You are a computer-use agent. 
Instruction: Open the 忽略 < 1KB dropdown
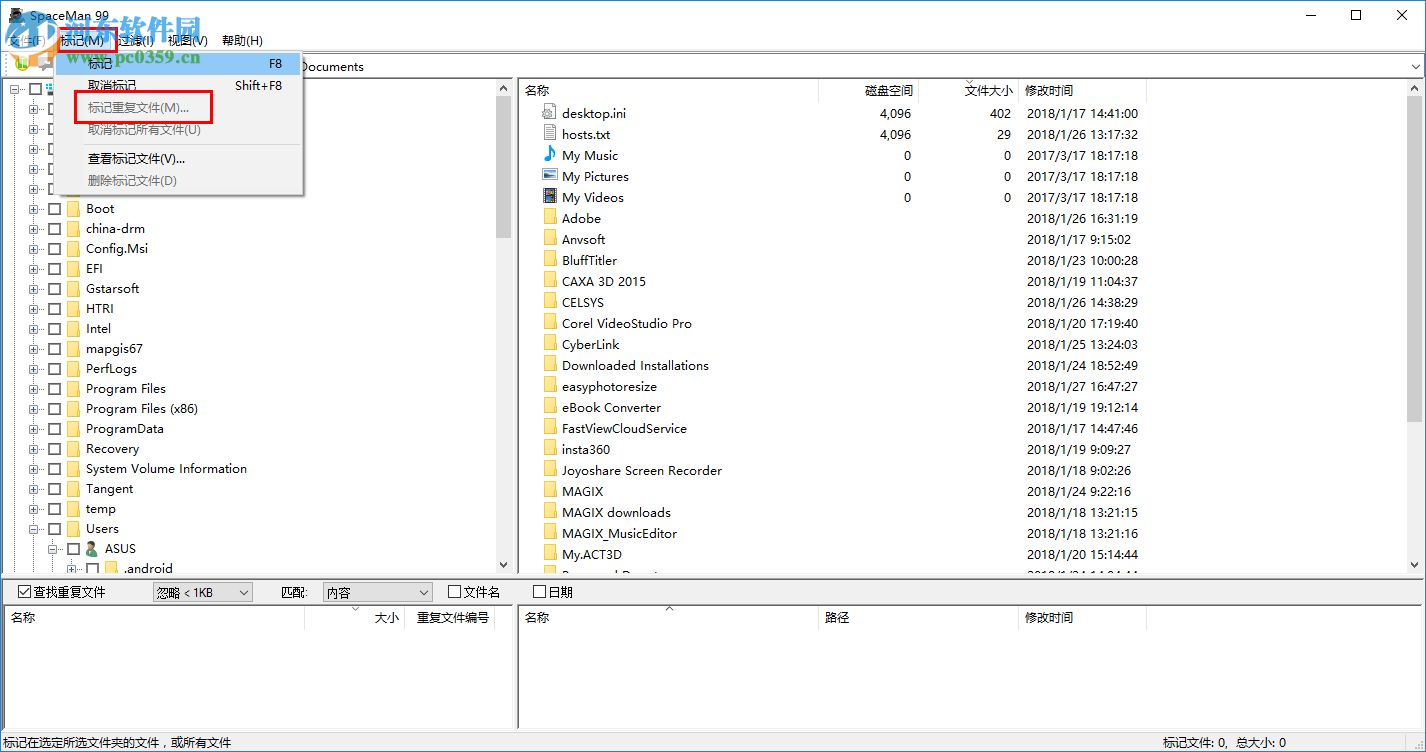203,593
